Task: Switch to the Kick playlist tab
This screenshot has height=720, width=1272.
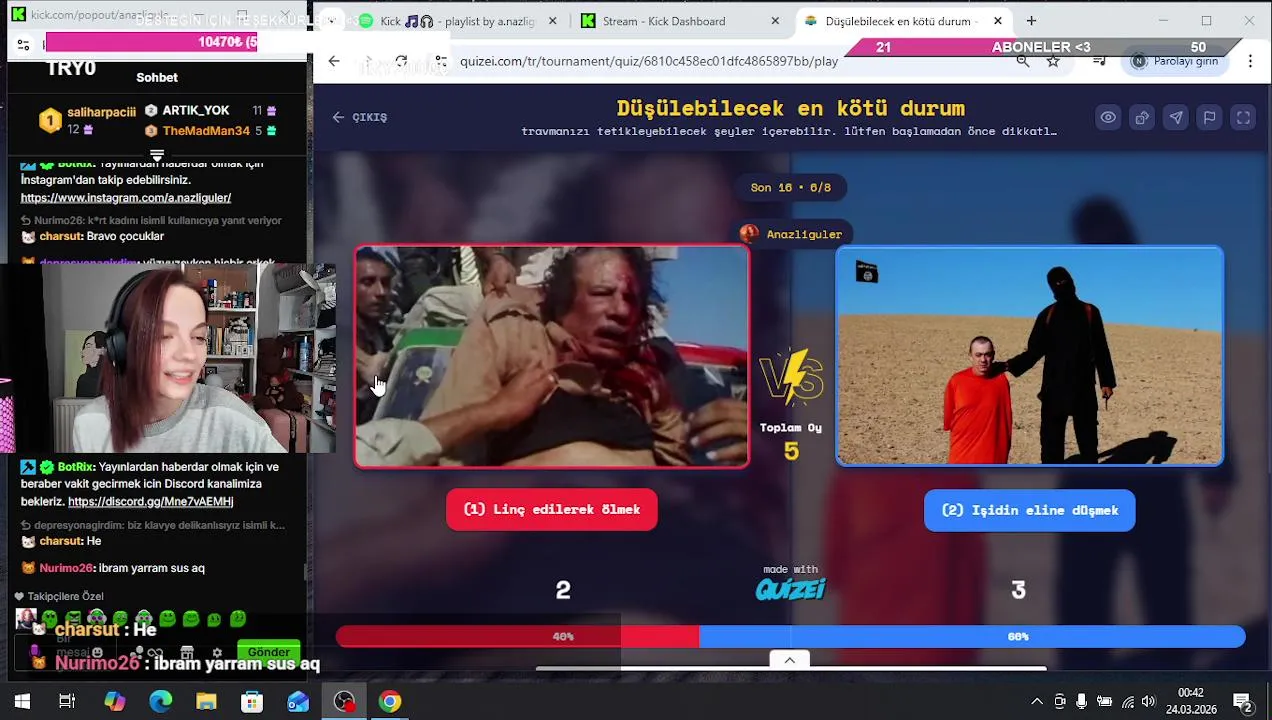Action: coord(457,21)
